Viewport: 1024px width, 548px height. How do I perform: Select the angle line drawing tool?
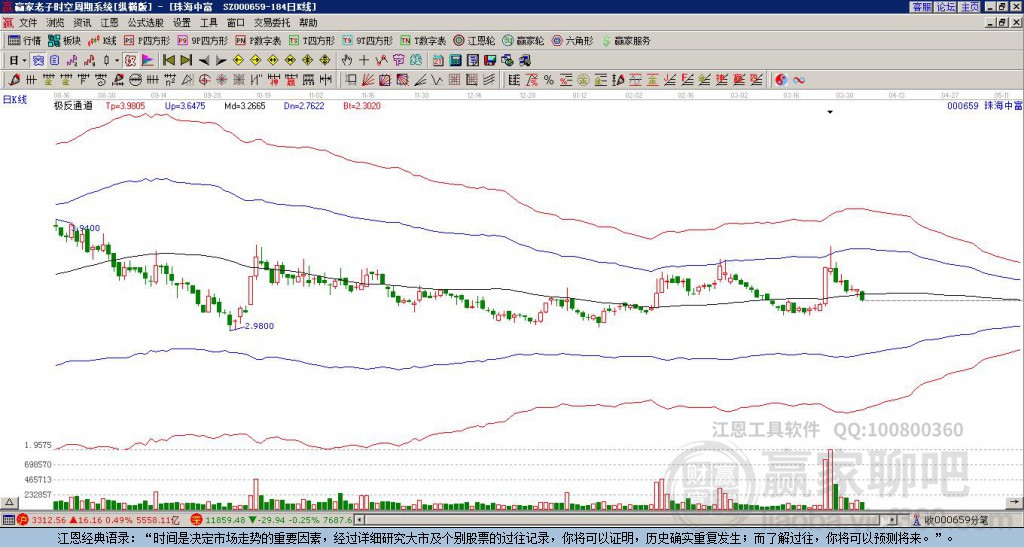point(419,80)
